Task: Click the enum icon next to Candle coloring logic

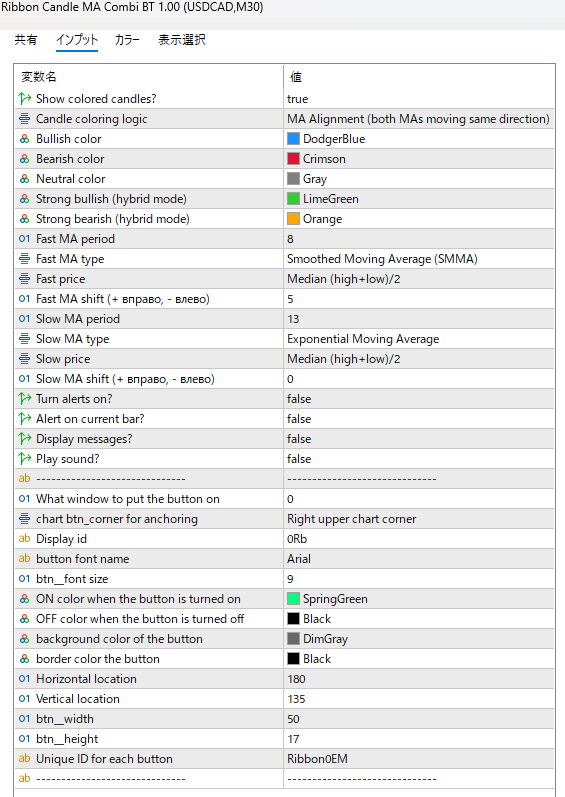Action: (24, 118)
